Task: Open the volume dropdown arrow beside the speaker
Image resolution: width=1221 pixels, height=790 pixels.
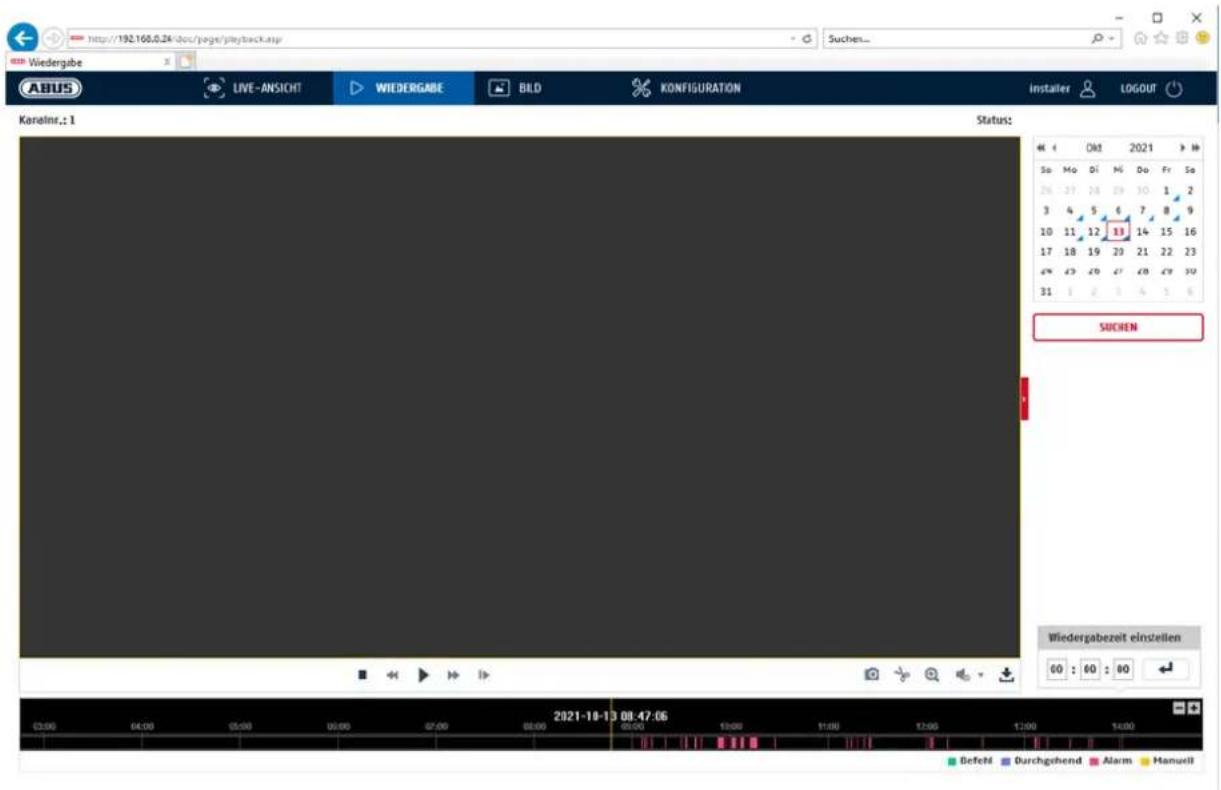Action: 980,676
